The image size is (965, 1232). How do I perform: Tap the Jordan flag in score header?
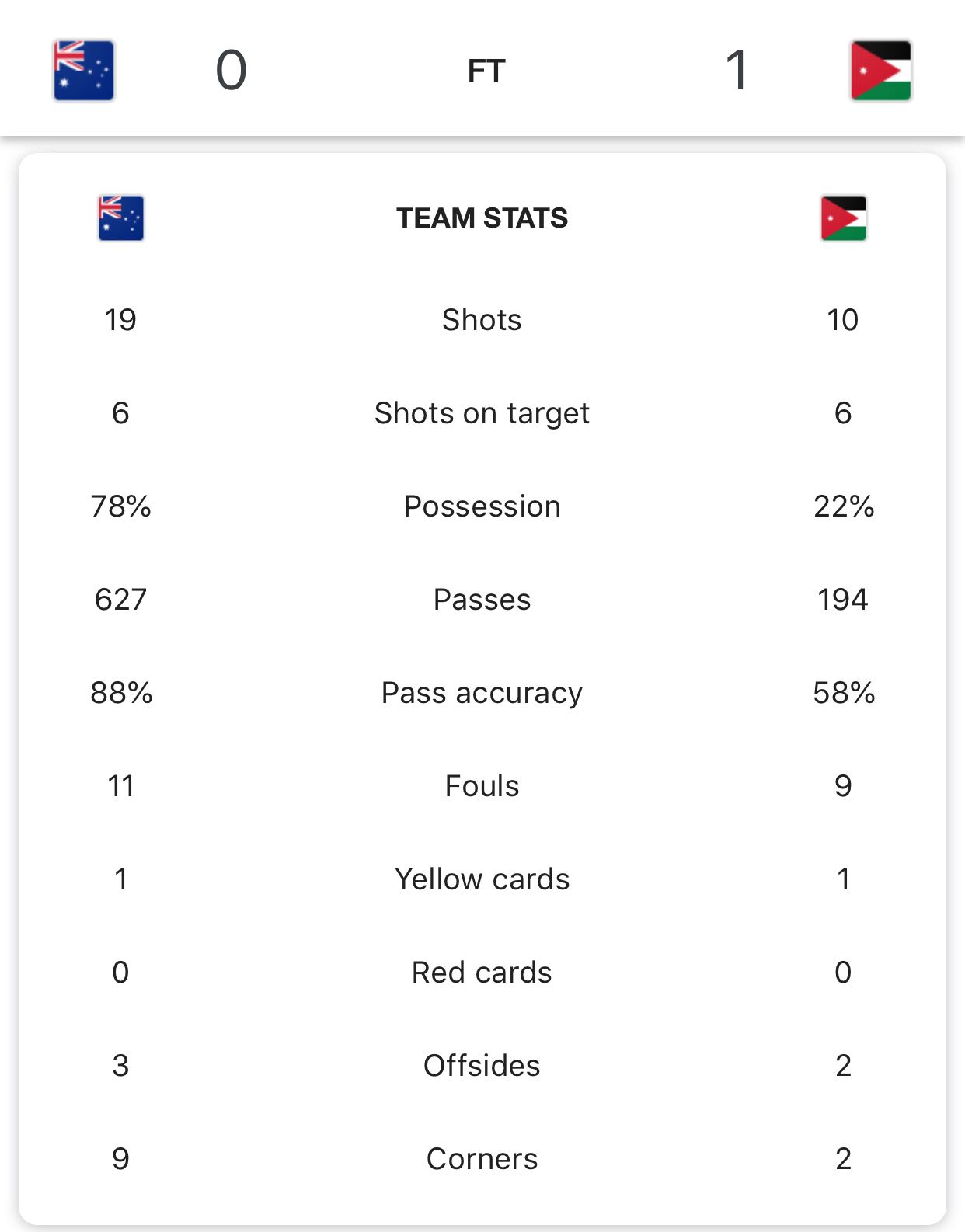point(880,71)
